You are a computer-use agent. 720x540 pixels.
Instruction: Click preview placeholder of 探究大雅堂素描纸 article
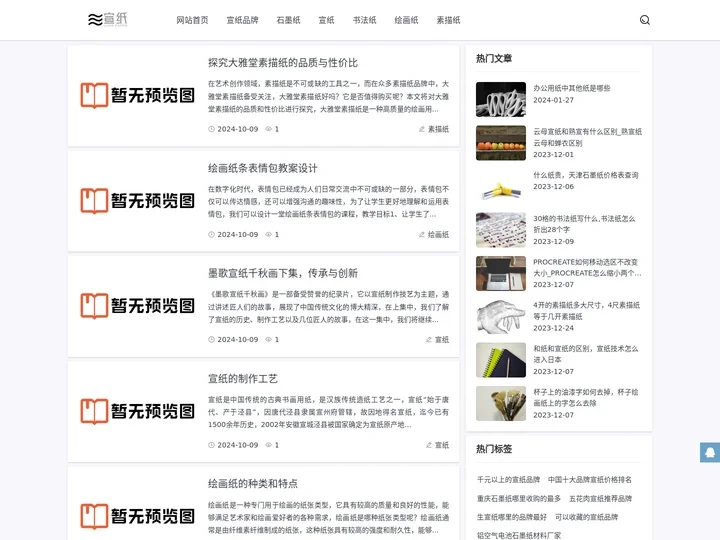(x=137, y=95)
